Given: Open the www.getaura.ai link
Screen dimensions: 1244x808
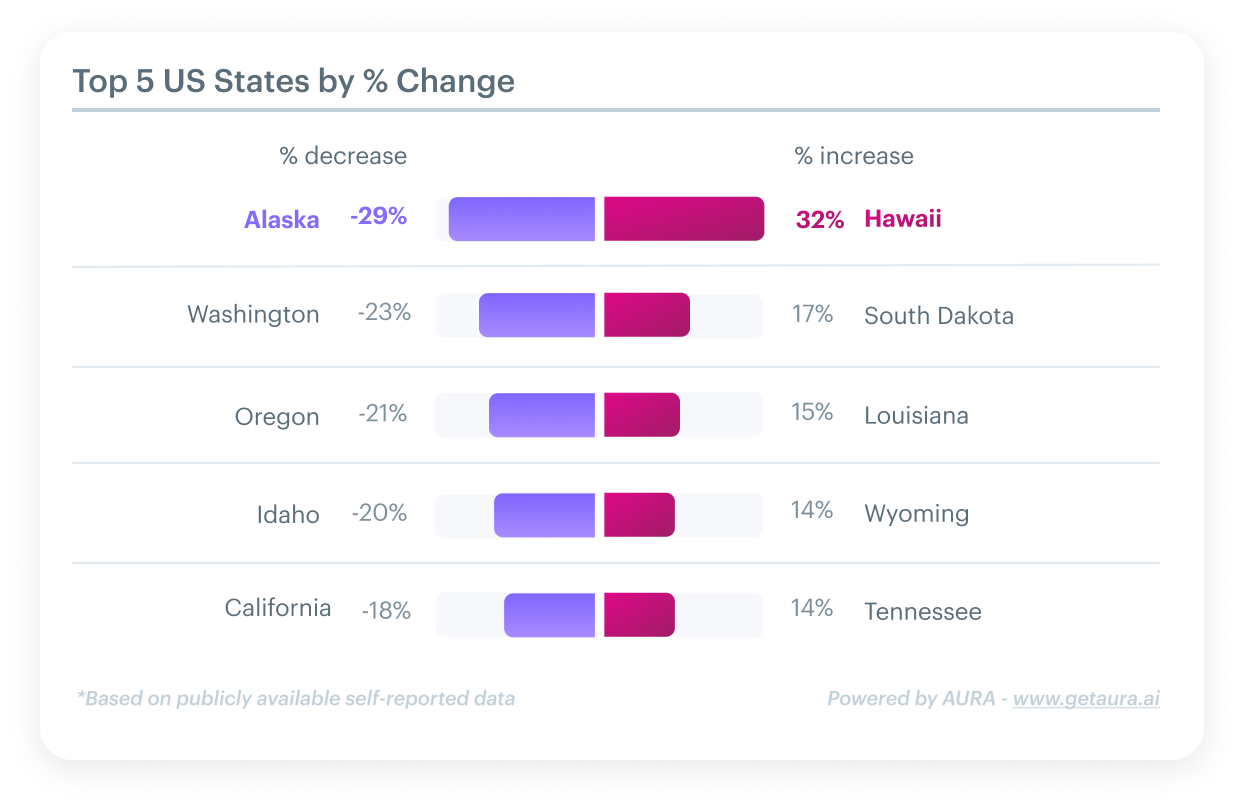Looking at the screenshot, I should coord(1086,699).
